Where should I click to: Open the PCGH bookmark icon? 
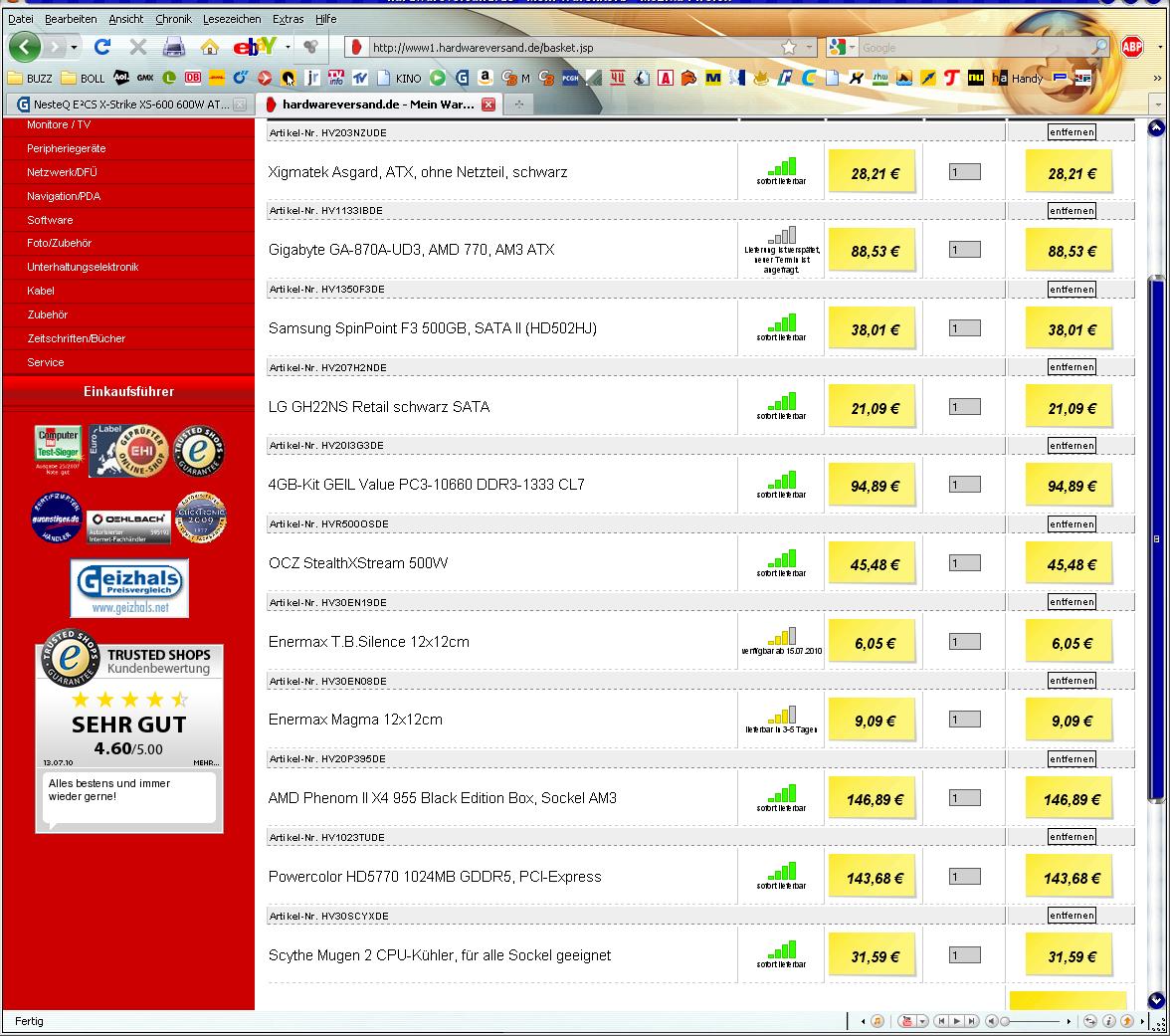tap(570, 78)
